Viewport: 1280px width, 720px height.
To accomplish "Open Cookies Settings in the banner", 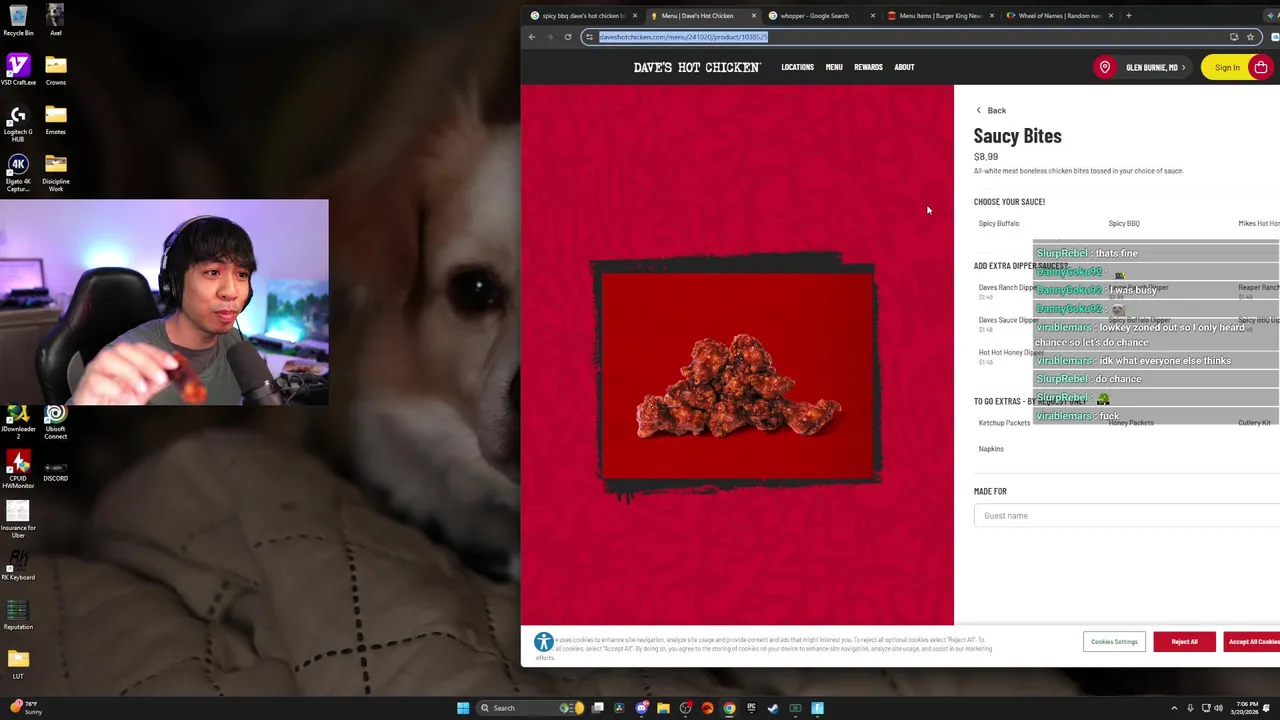I will point(1114,642).
